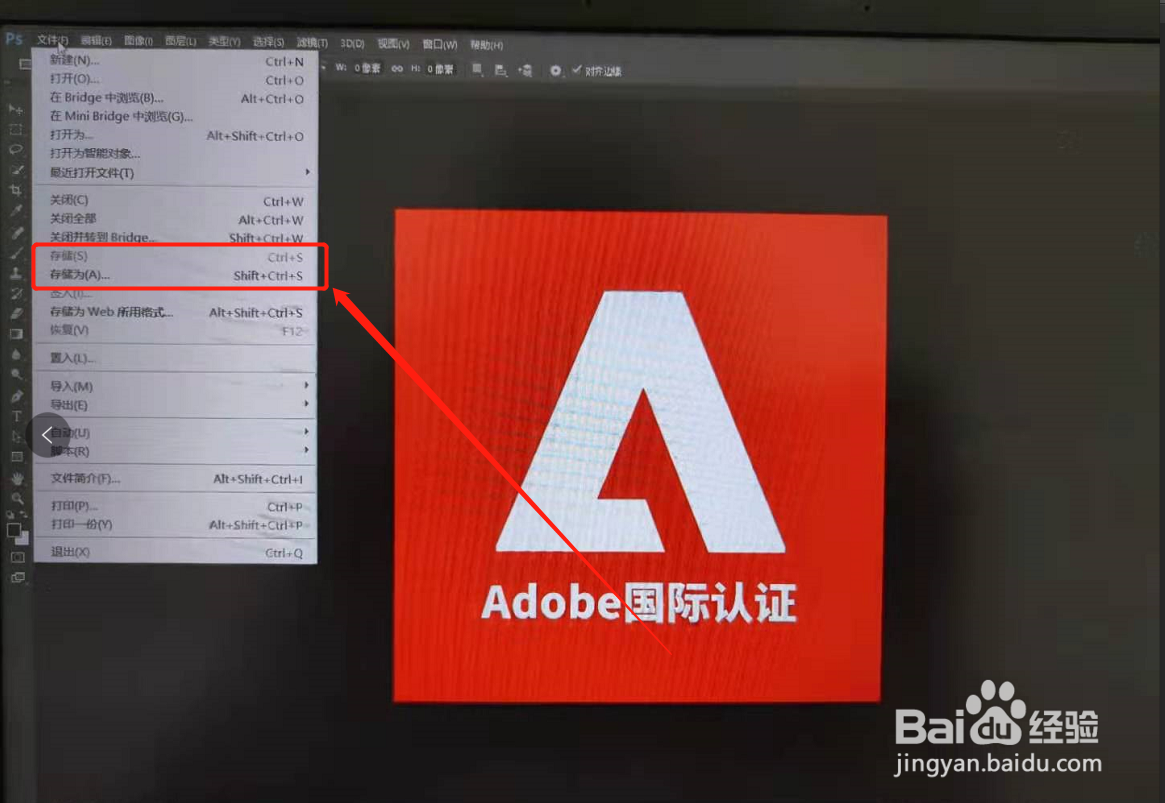This screenshot has height=803, width=1165.
Task: Click the 文件(F) menu title
Action: [x=53, y=40]
